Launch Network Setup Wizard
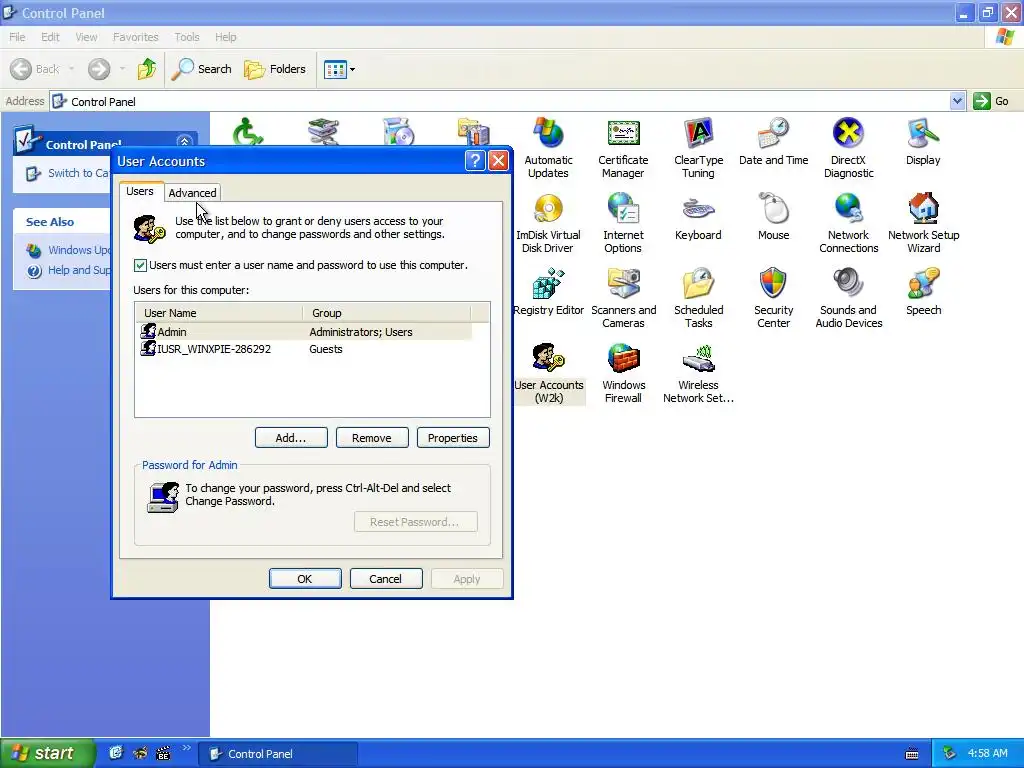 click(x=923, y=223)
